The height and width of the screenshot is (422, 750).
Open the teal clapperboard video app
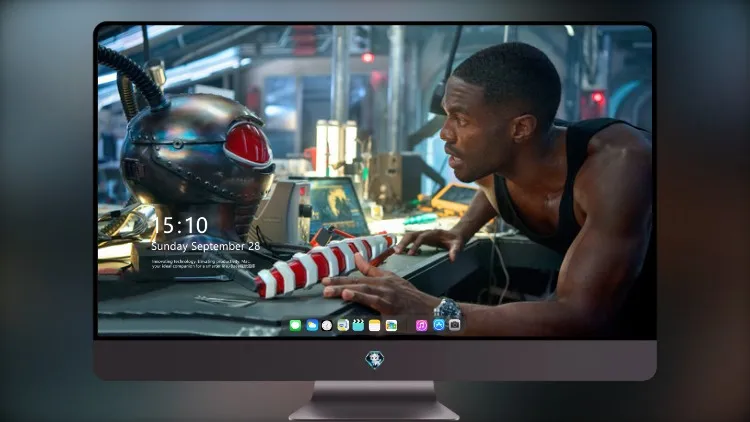tap(358, 325)
